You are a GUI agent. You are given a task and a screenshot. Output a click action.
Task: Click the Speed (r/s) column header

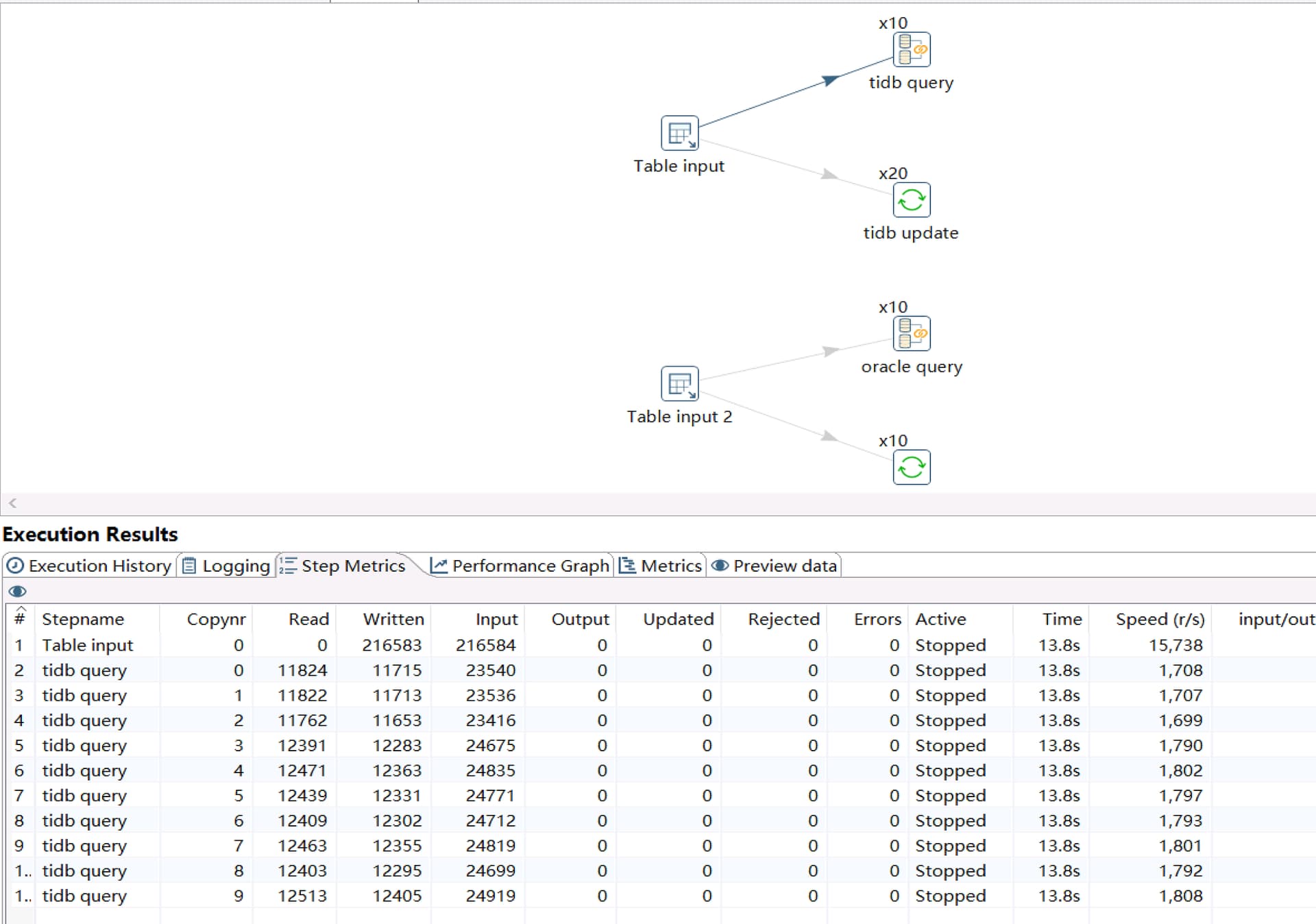tap(1159, 620)
